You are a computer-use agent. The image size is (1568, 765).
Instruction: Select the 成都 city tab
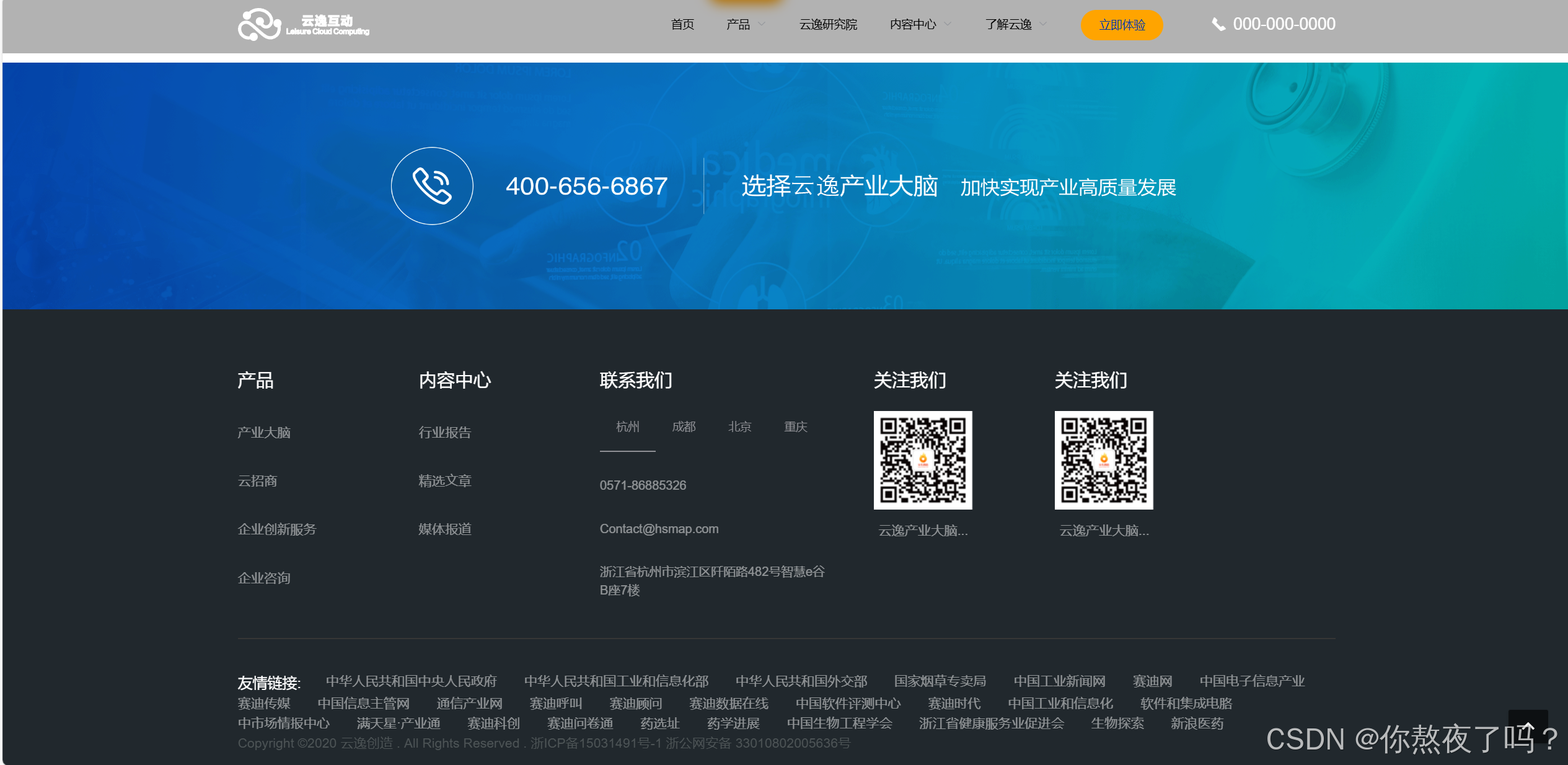(x=684, y=427)
